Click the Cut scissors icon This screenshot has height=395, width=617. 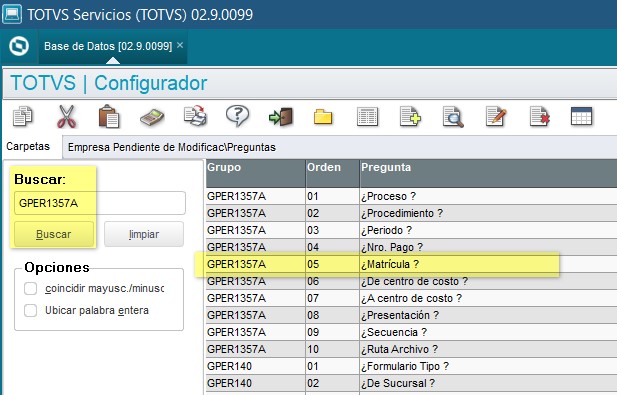[x=66, y=116]
